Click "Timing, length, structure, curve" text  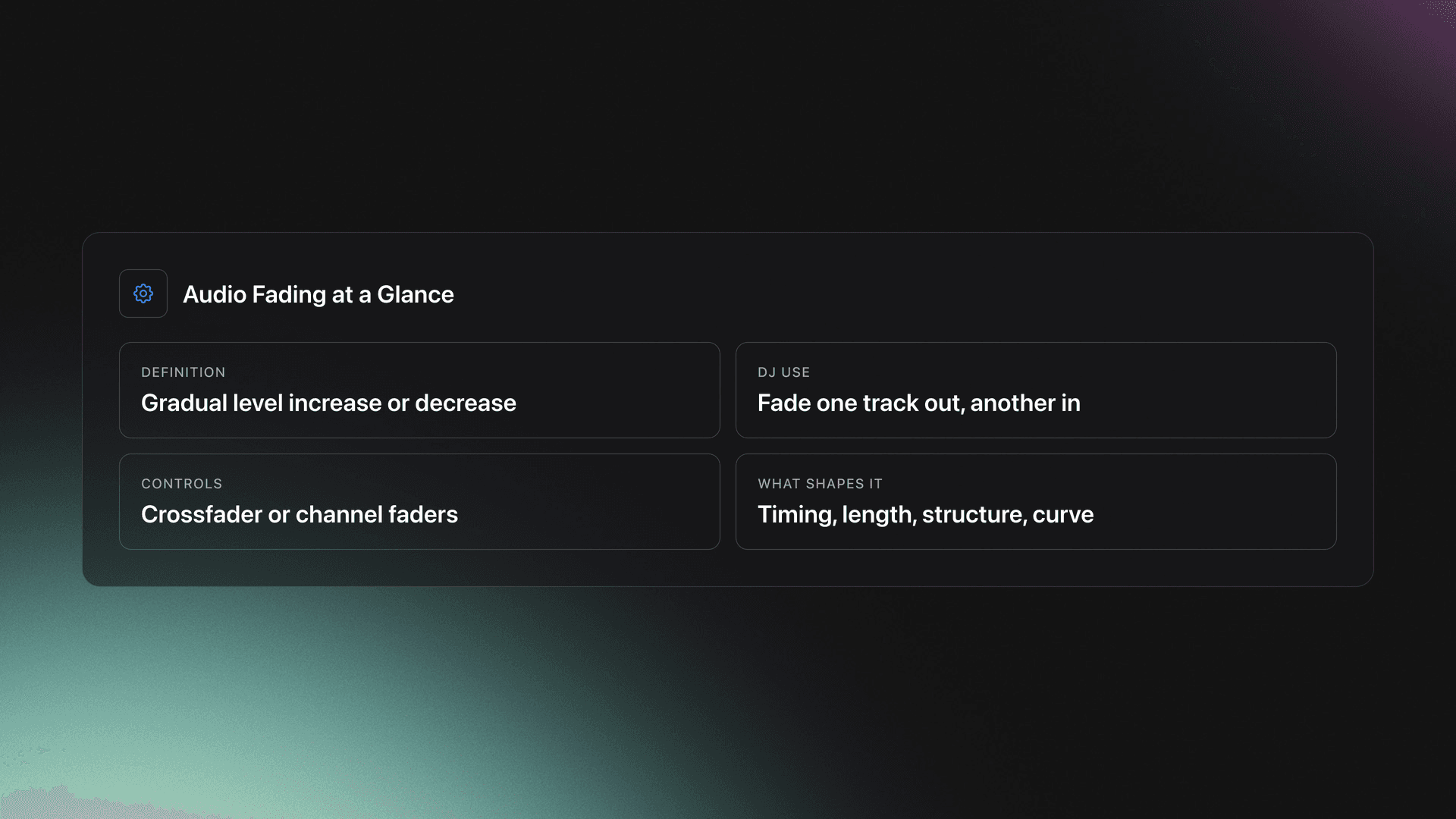tap(925, 514)
